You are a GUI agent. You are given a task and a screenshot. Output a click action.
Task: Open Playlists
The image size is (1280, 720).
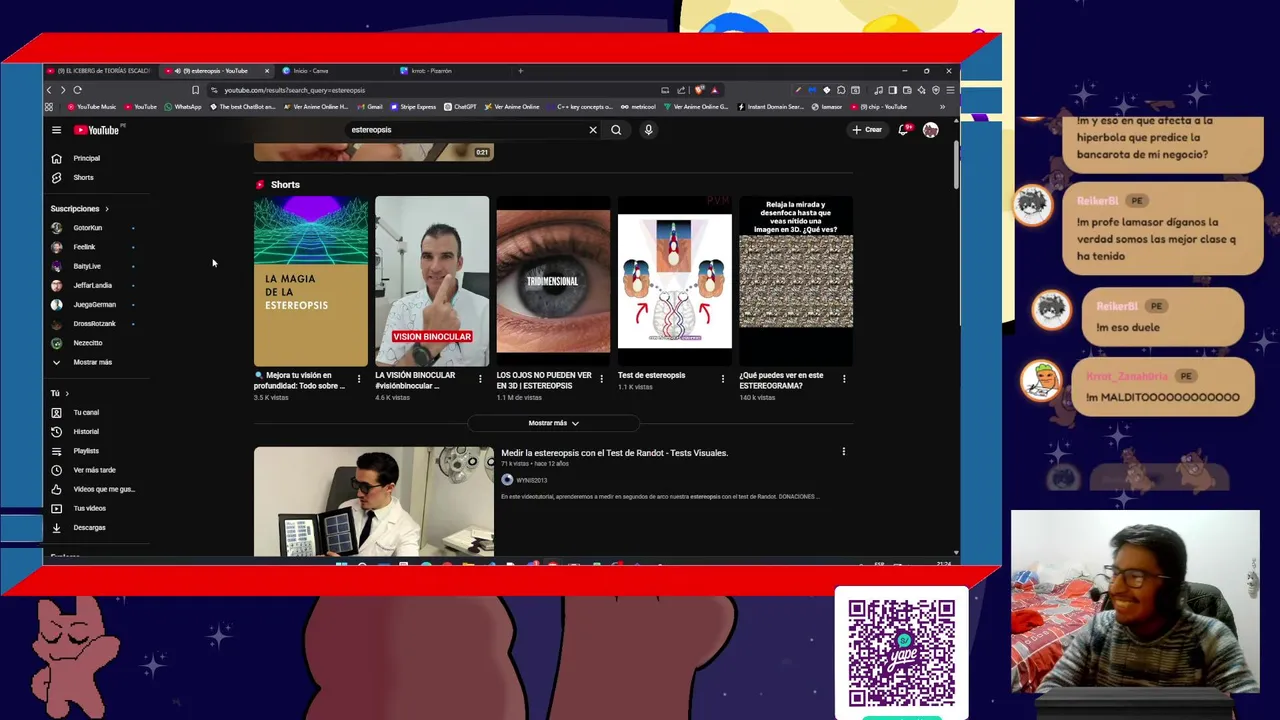point(97,451)
